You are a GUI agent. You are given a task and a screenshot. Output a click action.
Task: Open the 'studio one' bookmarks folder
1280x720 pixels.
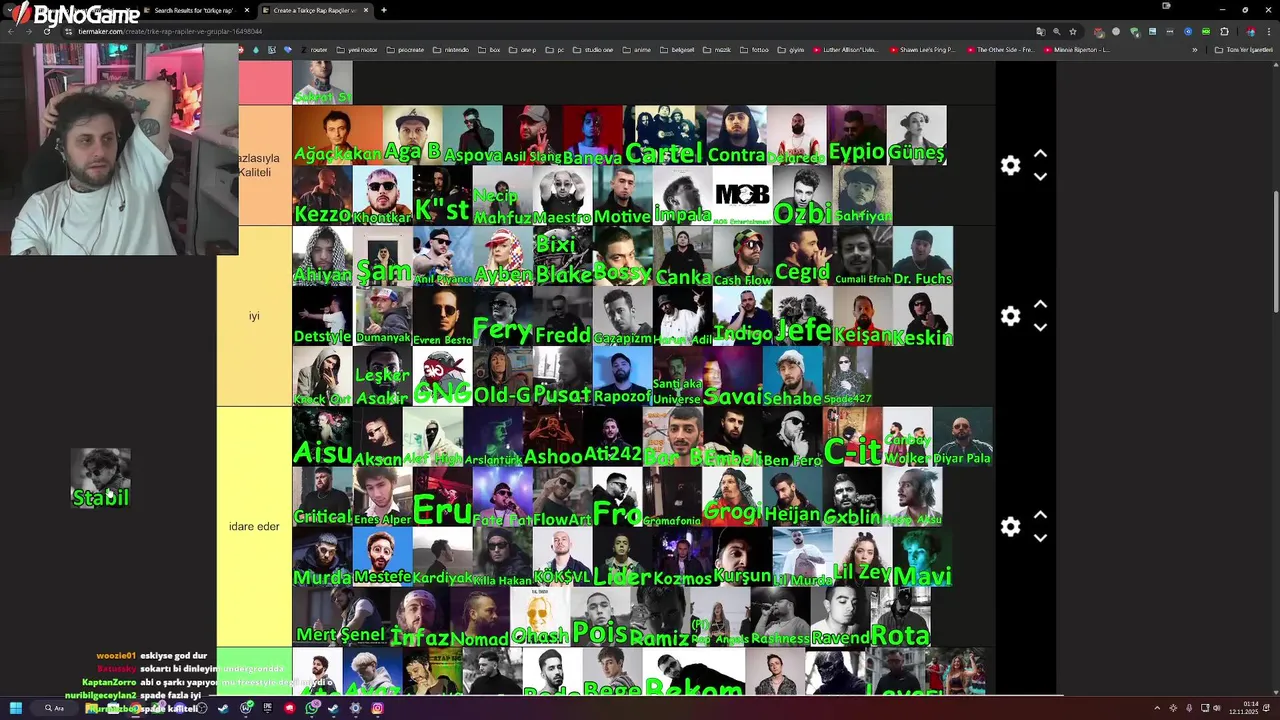point(593,50)
